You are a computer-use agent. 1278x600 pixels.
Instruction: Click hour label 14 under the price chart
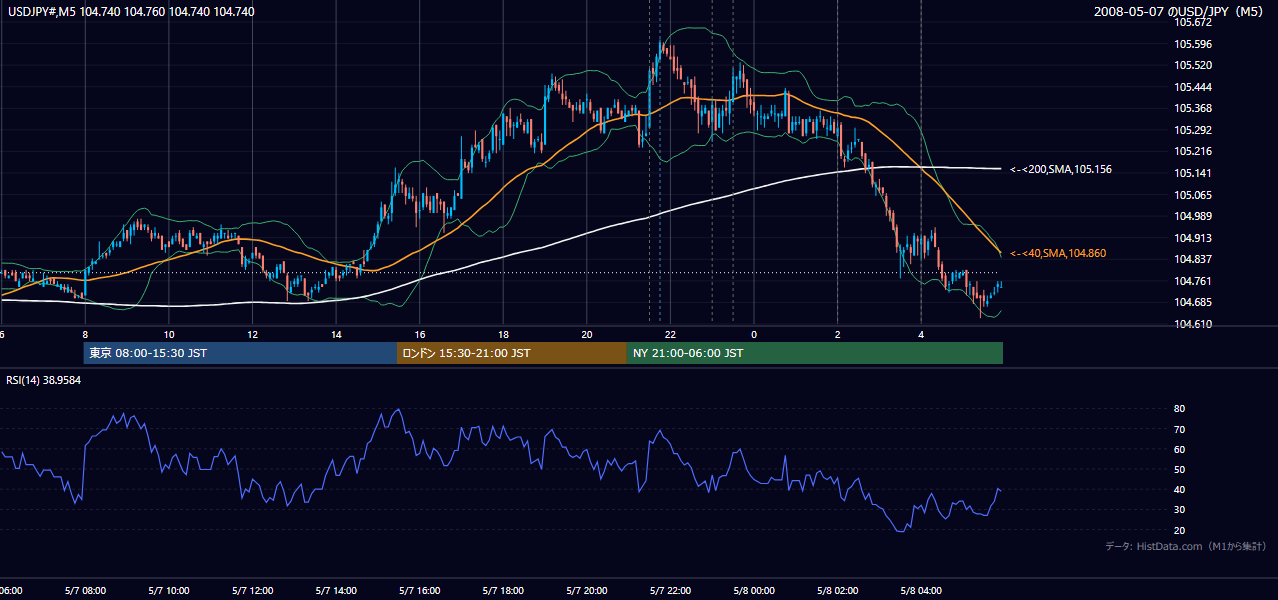336,334
